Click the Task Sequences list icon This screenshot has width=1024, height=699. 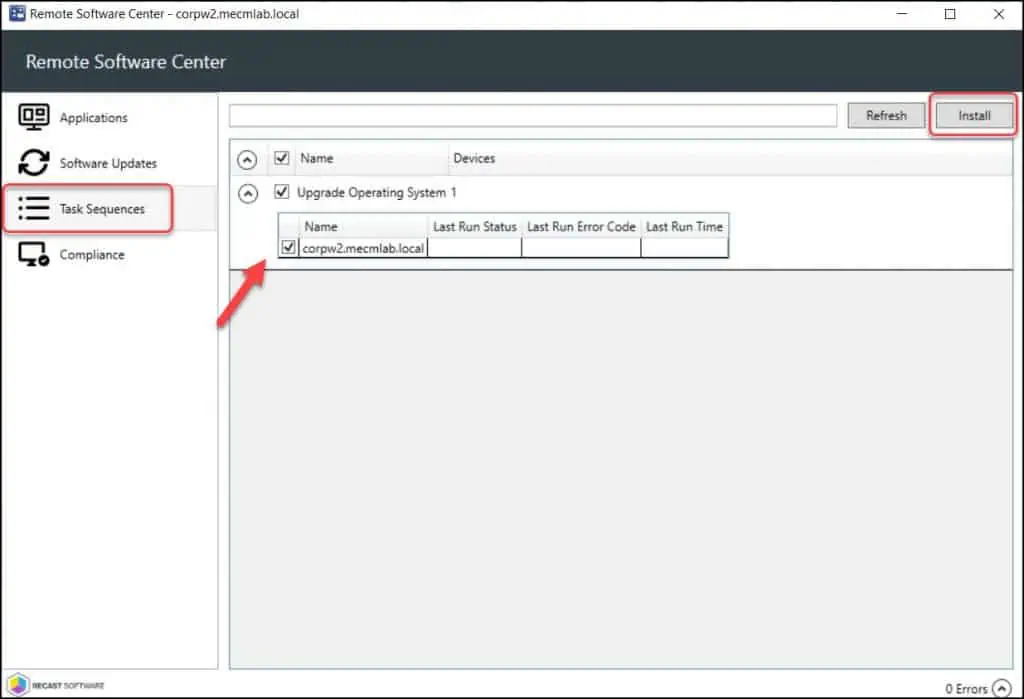pos(33,208)
